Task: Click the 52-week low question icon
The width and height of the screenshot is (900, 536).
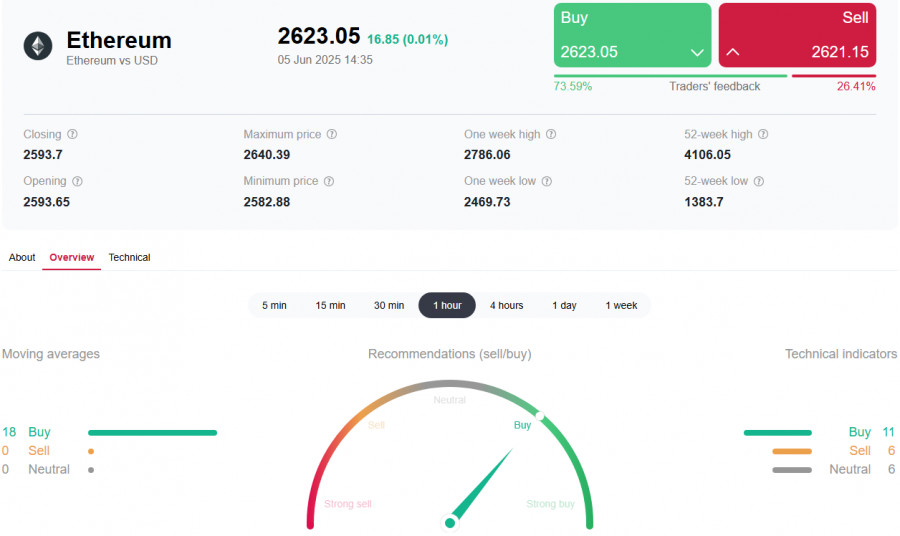Action: tap(759, 181)
